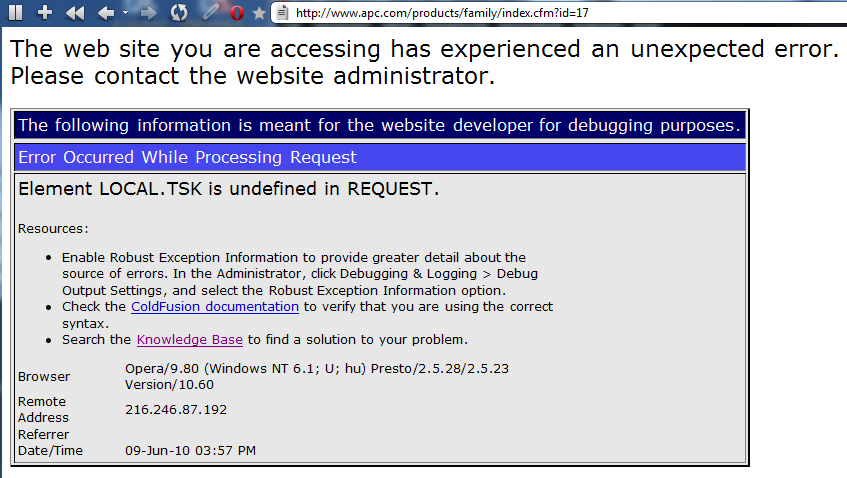Click the 09-Jun-10 03:57 PM timestamp

(190, 451)
